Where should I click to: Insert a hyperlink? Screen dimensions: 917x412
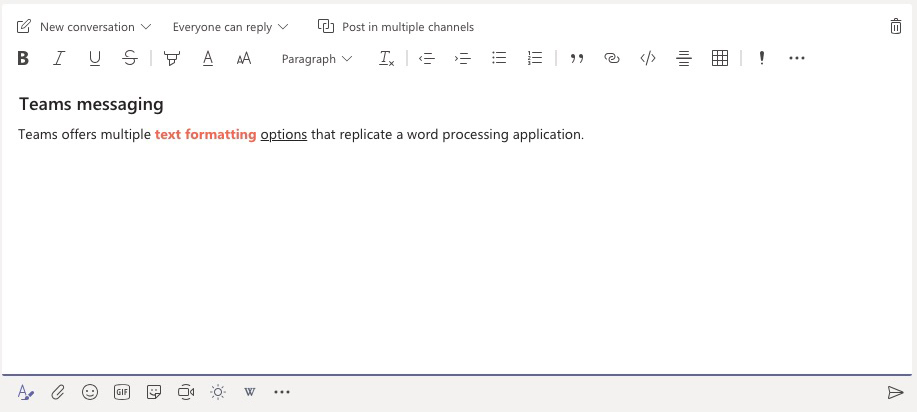coord(612,58)
